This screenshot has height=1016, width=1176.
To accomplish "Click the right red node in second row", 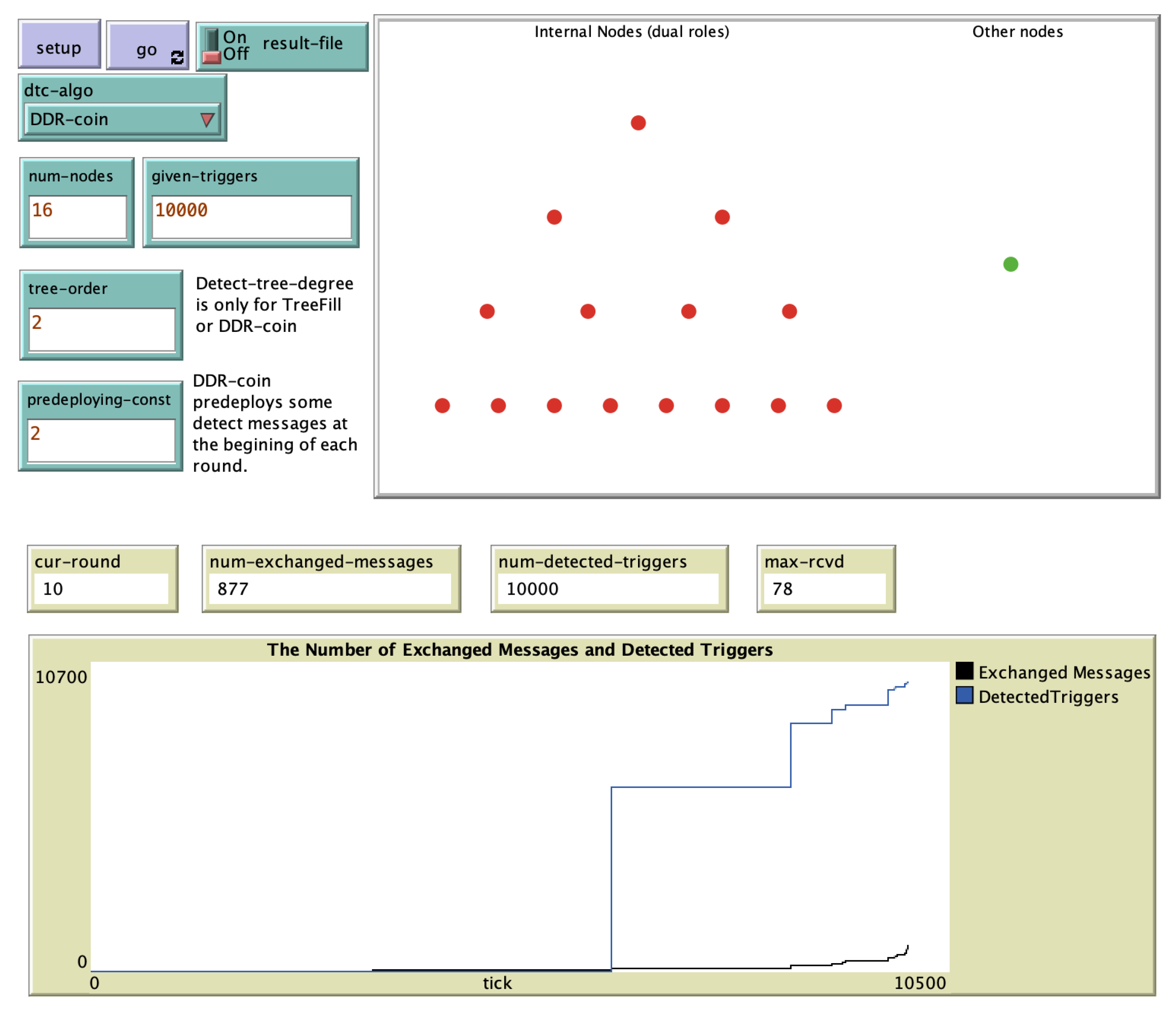I will click(x=722, y=217).
